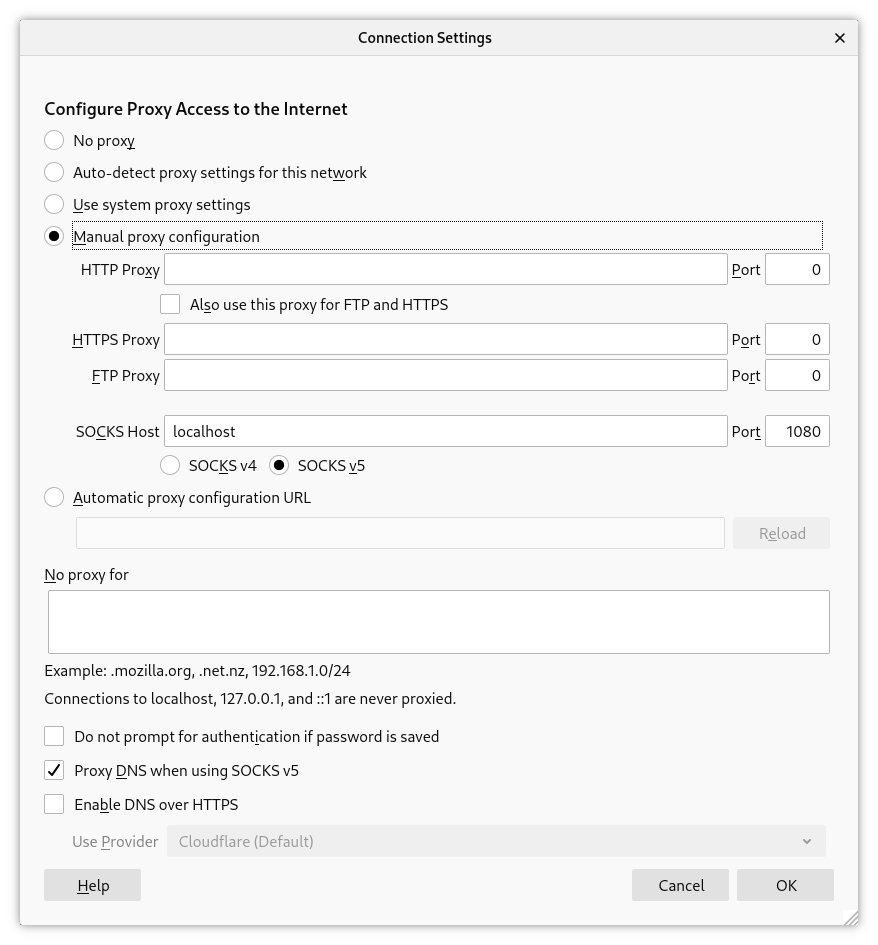Open the Use Provider Cloudflare dropdown
This screenshot has width=878, height=945.
tap(496, 841)
